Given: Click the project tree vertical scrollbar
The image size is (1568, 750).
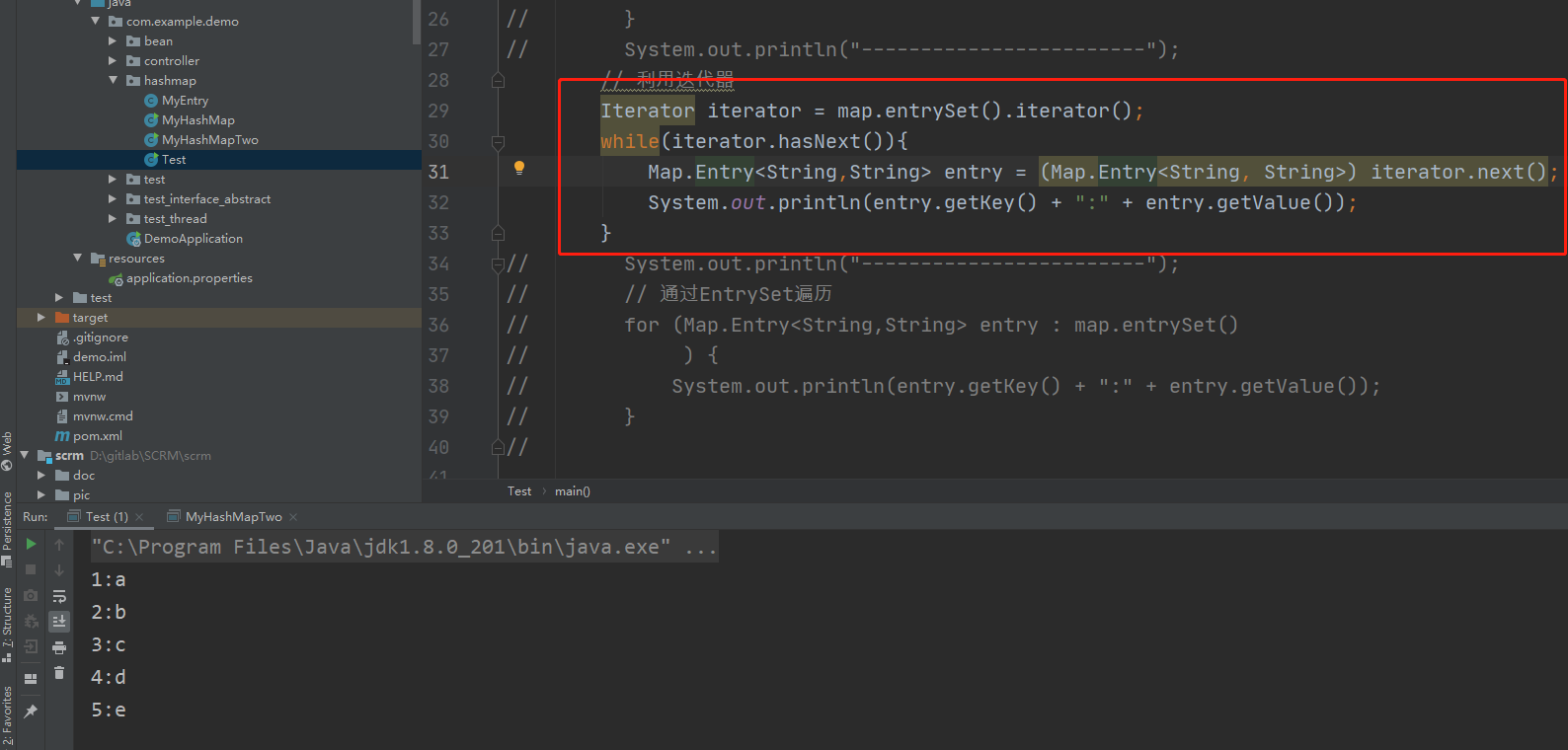Looking at the screenshot, I should click(417, 22).
